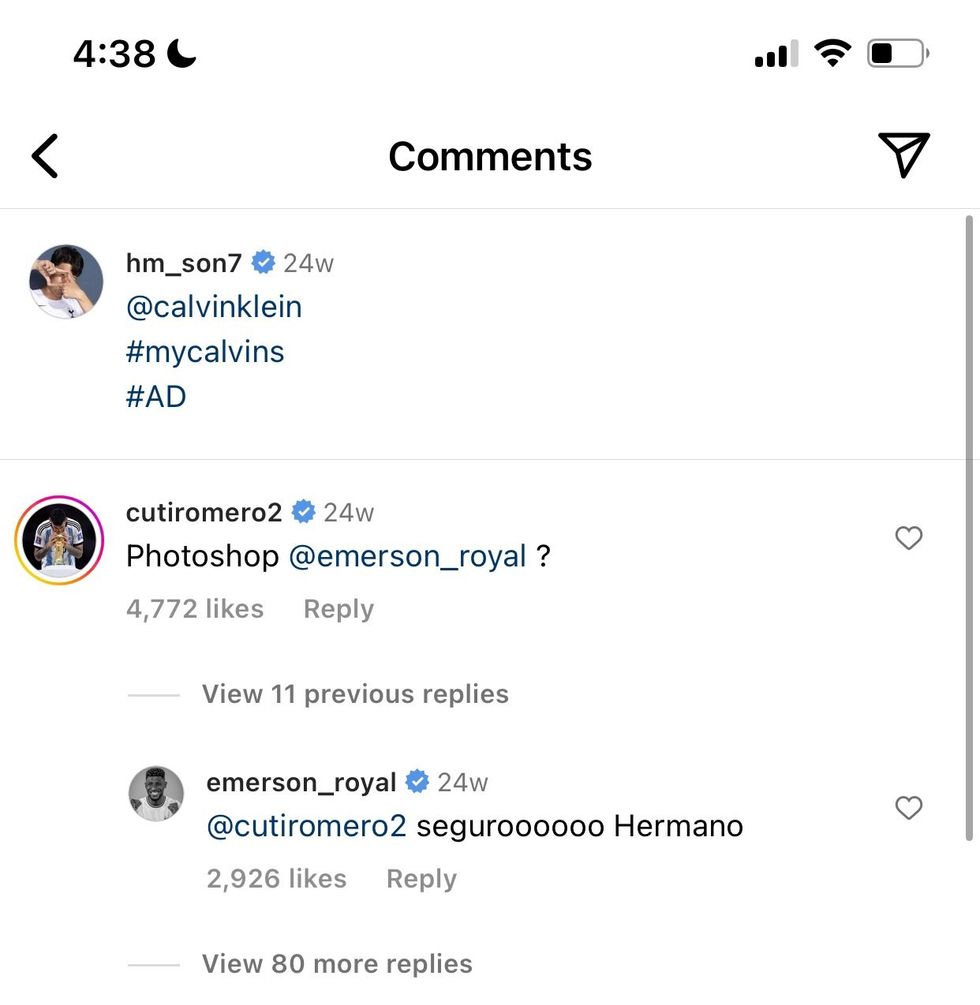Expand View 11 previous replies
Screen dimensions: 980x1005
355,693
